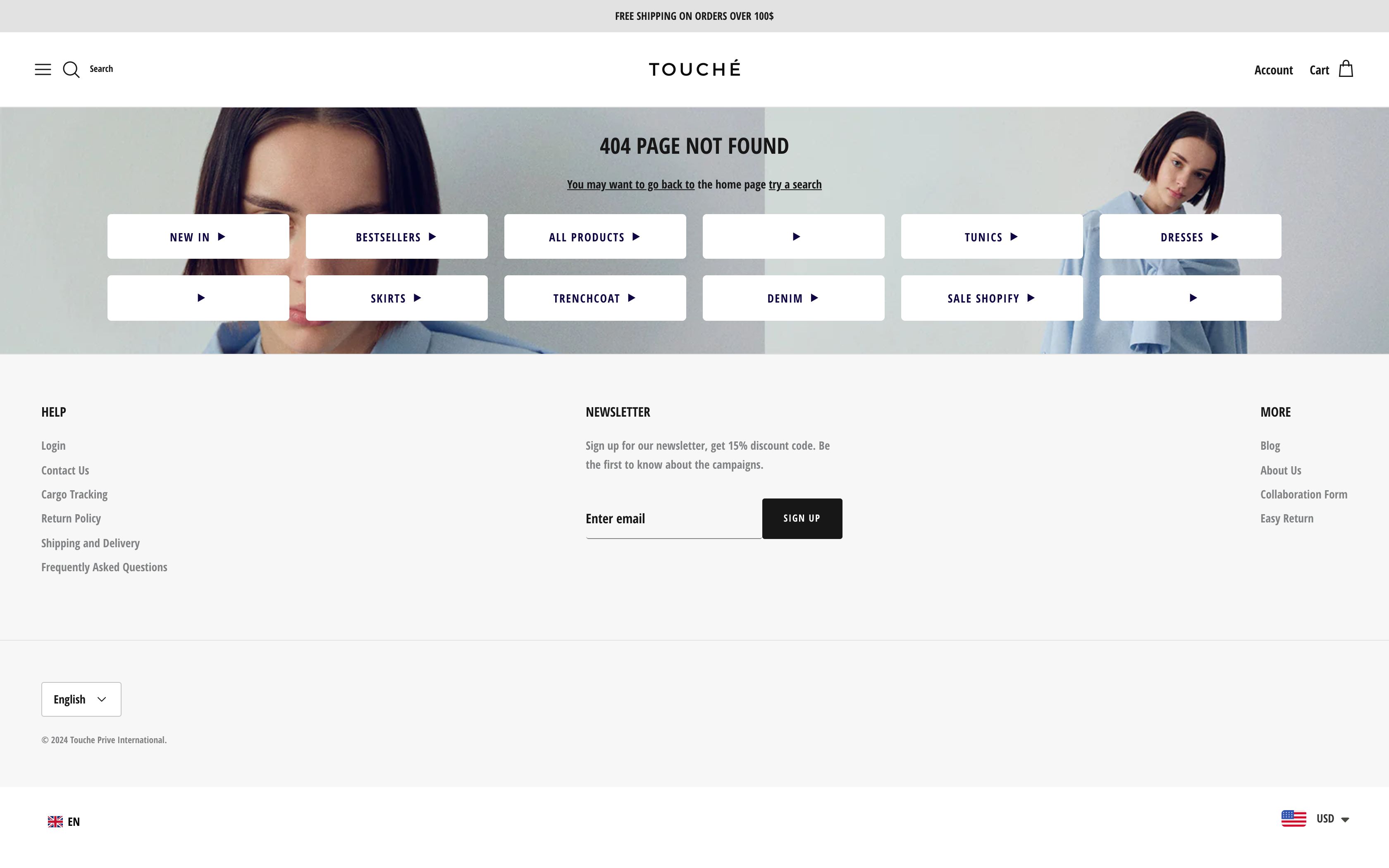The height and width of the screenshot is (868, 1389).
Task: Select the TRENCHCOAT category button
Action: tap(594, 298)
